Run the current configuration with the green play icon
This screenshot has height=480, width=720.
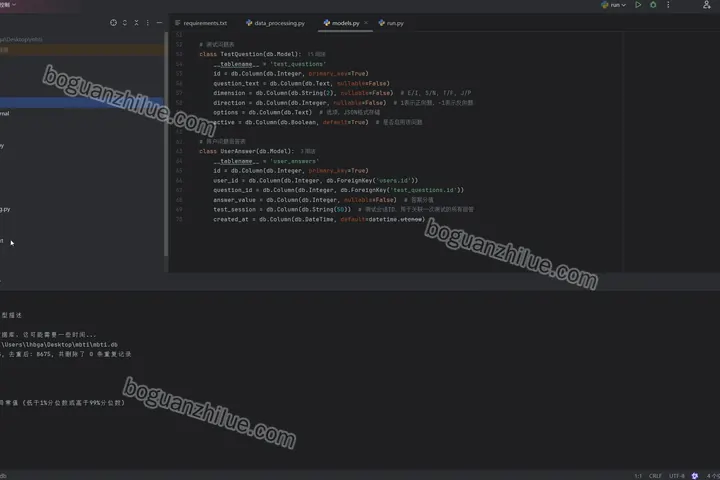tap(638, 5)
